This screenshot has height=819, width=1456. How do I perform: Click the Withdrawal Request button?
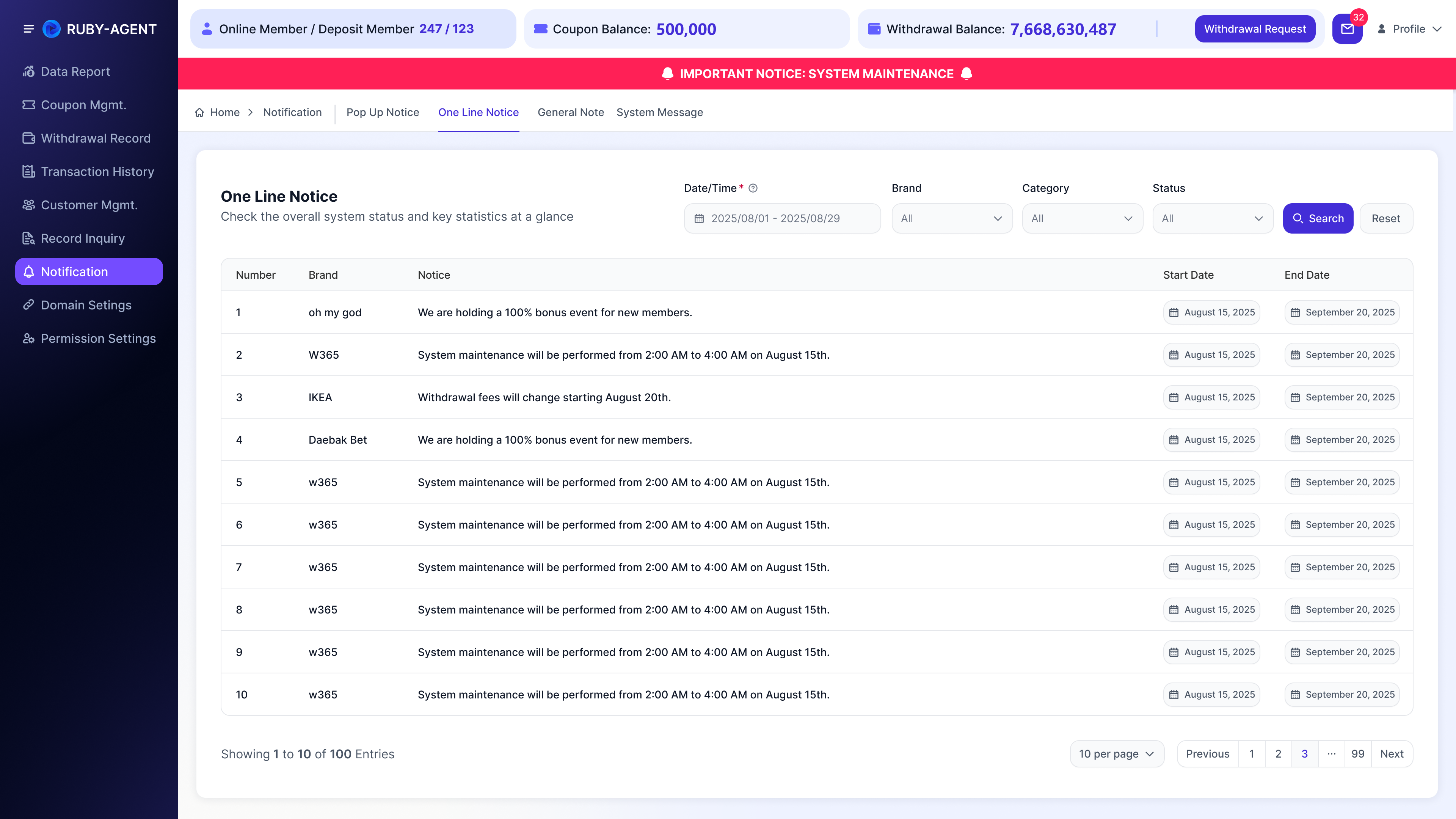(x=1255, y=29)
